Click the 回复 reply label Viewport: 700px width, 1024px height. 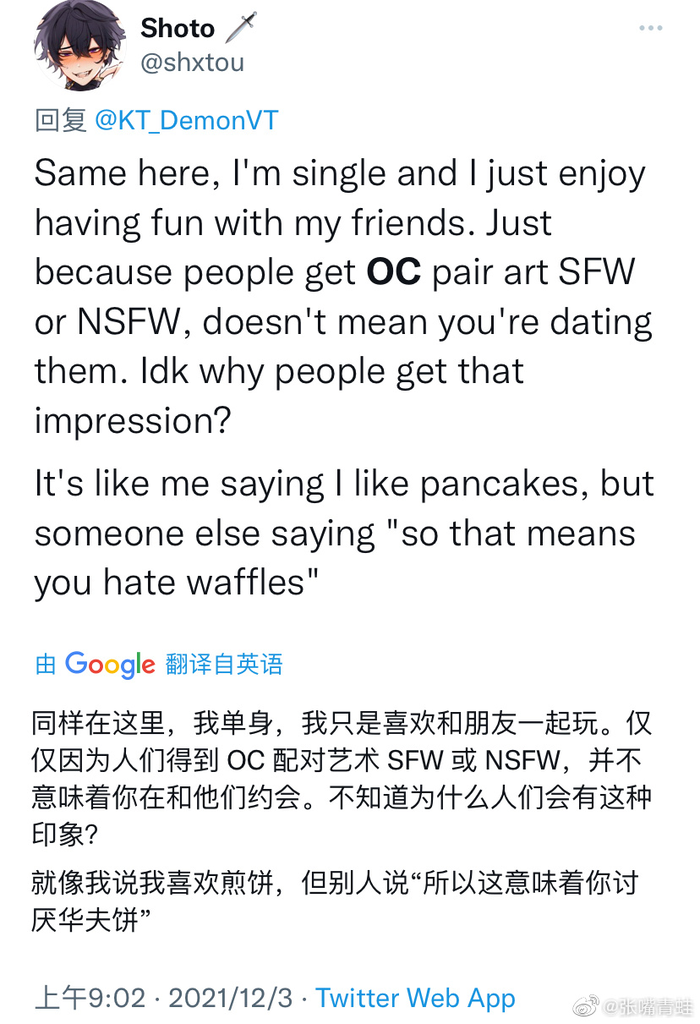[x=61, y=120]
